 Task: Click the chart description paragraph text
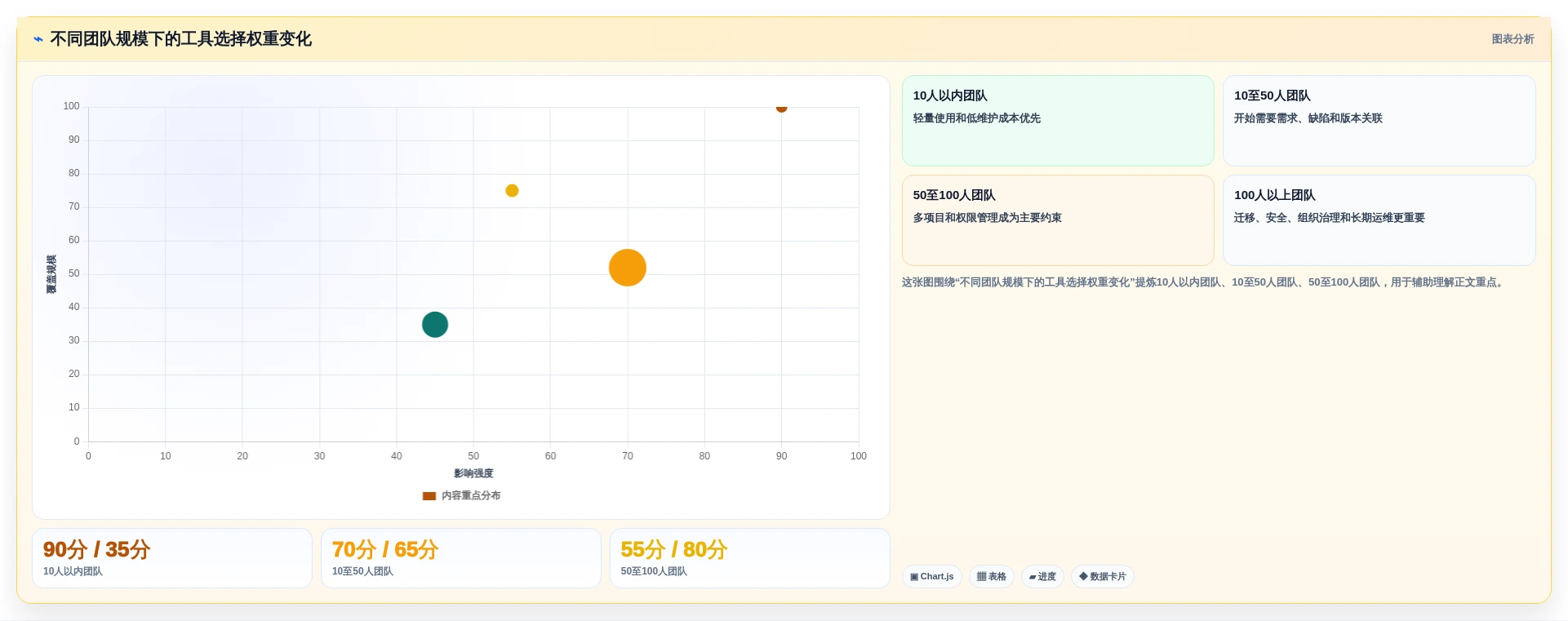[x=1203, y=282]
